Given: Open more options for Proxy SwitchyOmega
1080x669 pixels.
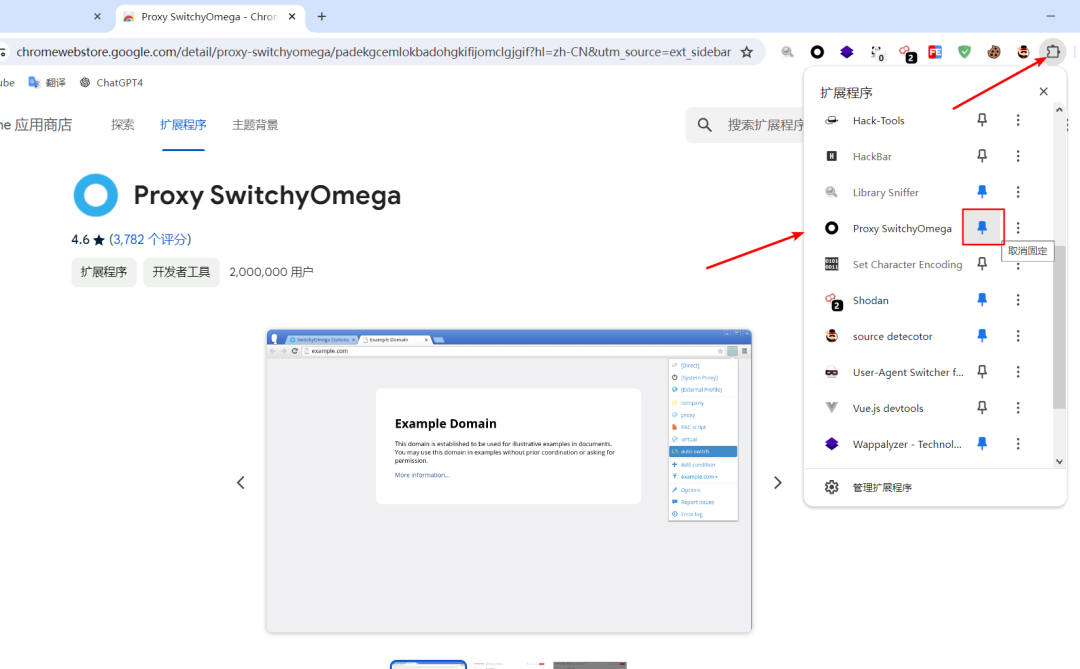Looking at the screenshot, I should [x=1018, y=227].
